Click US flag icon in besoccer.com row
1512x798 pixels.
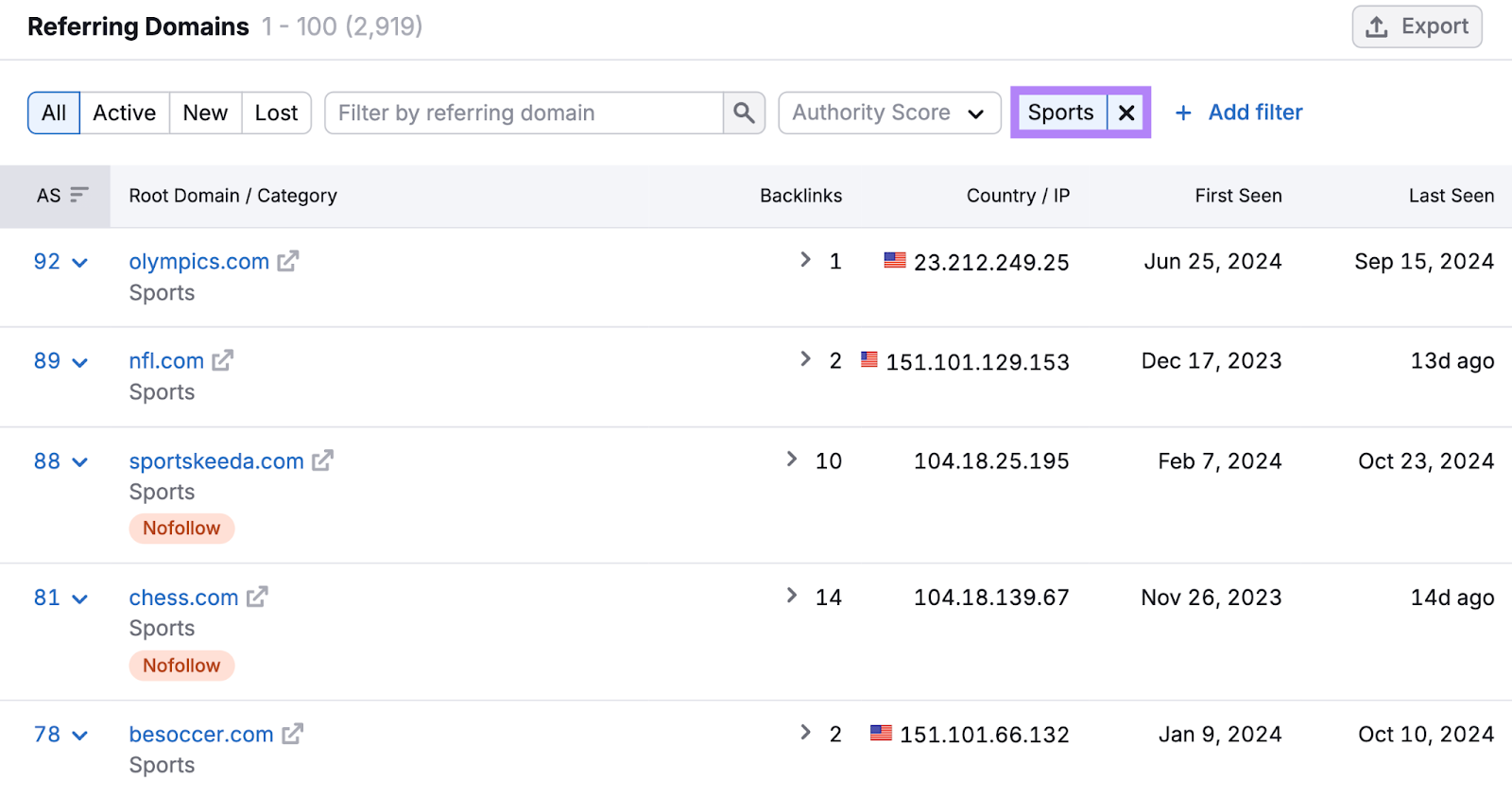881,733
